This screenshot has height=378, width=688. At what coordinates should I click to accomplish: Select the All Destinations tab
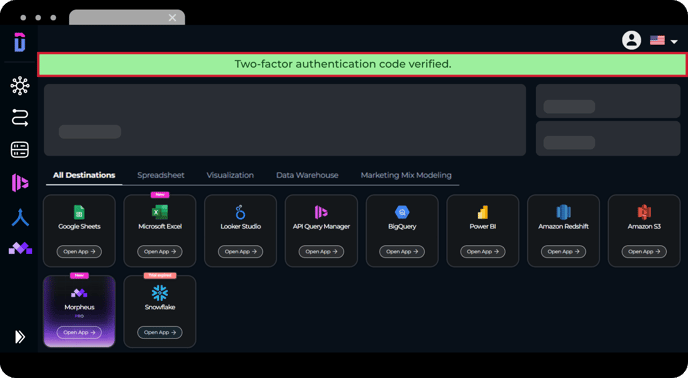[x=84, y=175]
